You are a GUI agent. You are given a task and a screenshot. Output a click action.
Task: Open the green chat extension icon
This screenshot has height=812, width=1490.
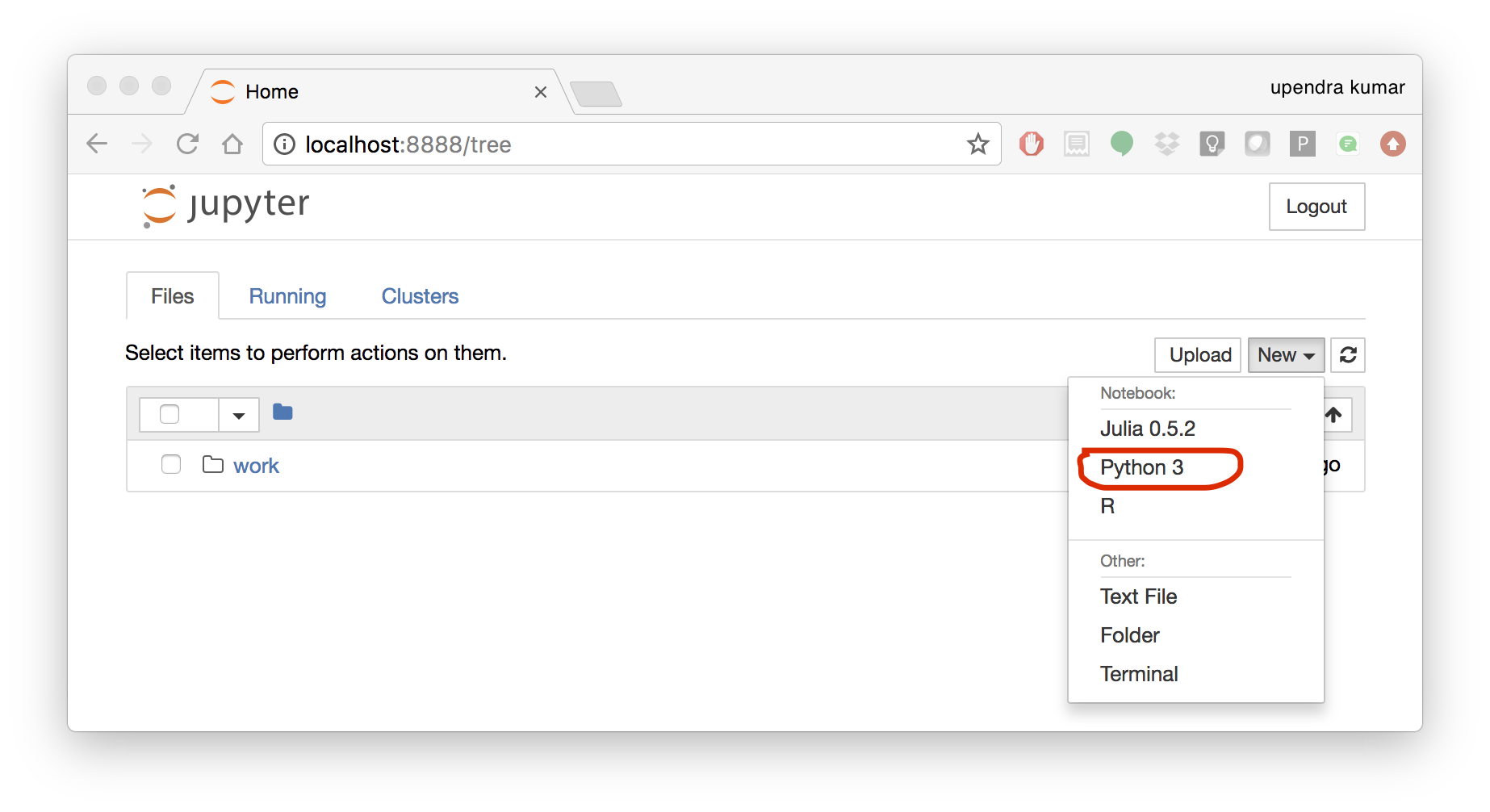(x=1348, y=144)
